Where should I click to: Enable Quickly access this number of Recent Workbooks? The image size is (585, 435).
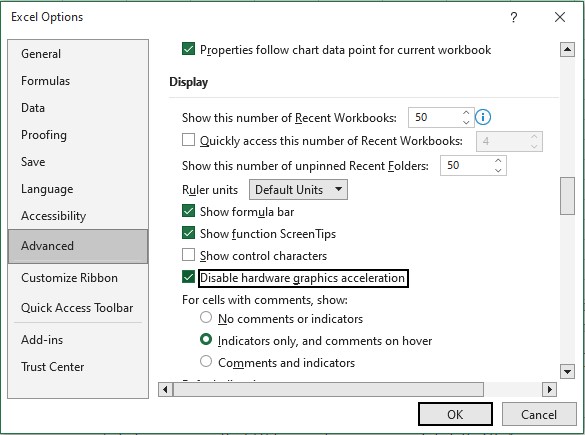coord(188,140)
